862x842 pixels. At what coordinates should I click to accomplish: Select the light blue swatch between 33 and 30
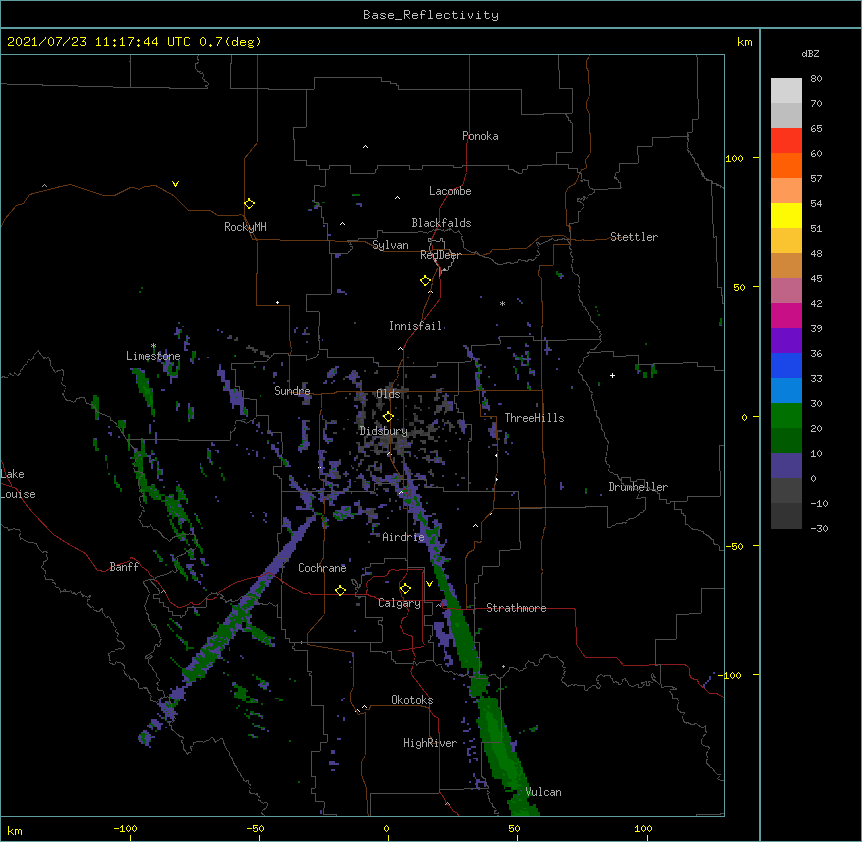click(786, 391)
